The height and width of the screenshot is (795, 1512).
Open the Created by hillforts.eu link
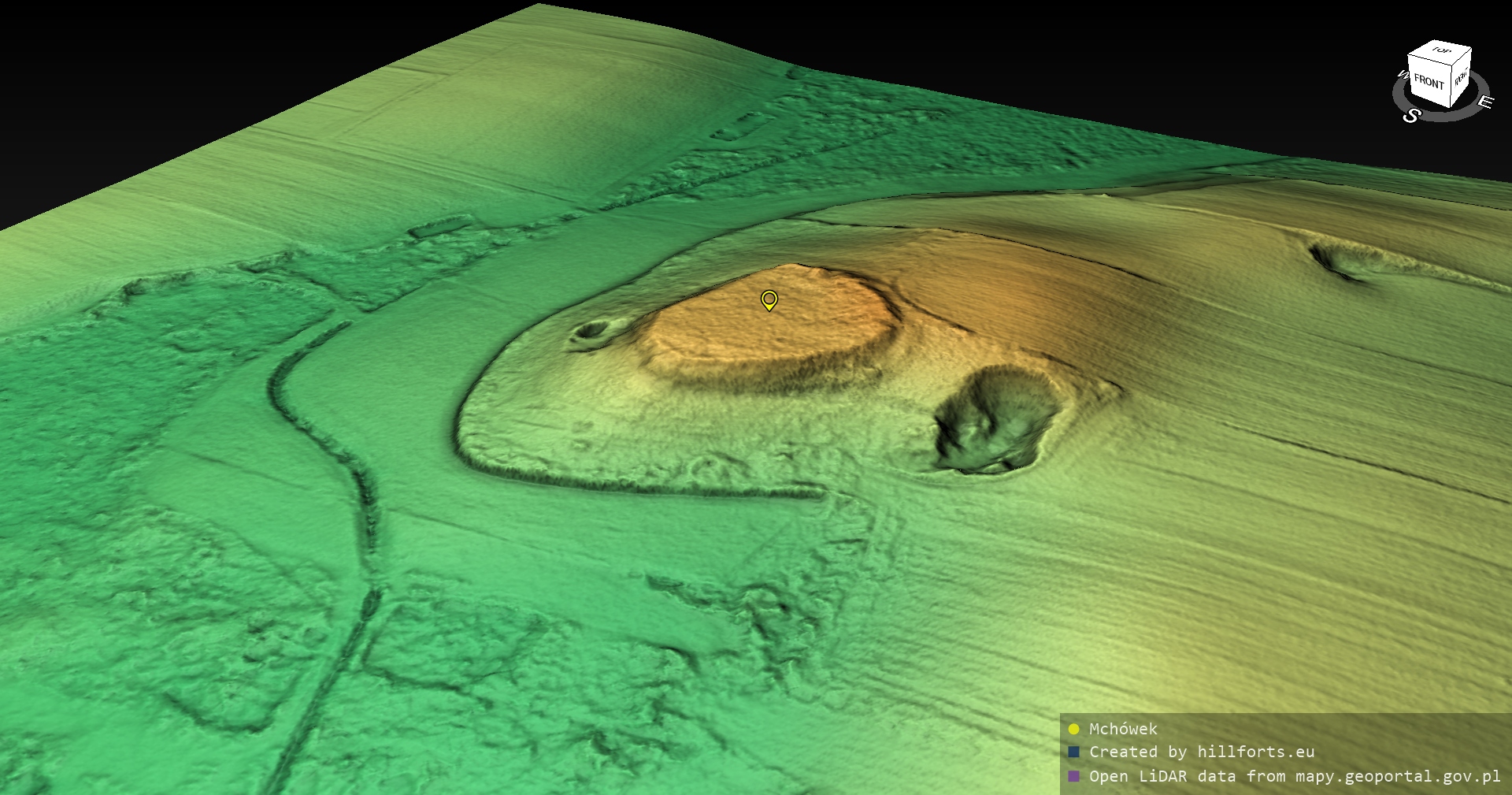pyautogui.click(x=1202, y=752)
